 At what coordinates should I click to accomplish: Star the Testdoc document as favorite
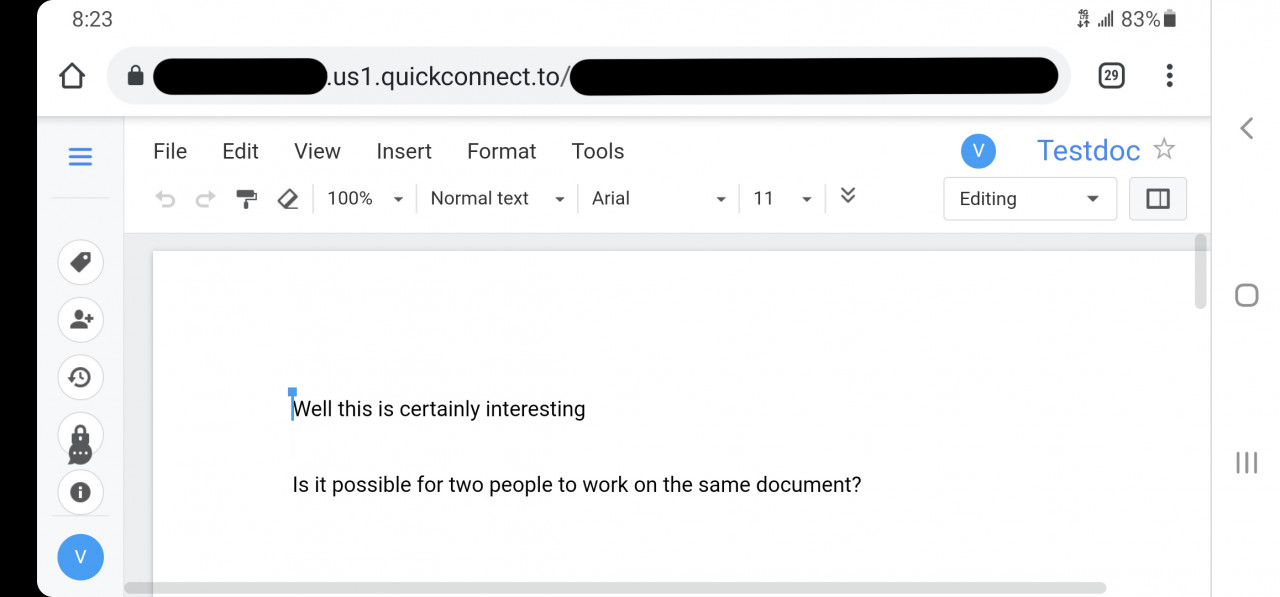click(x=1164, y=149)
